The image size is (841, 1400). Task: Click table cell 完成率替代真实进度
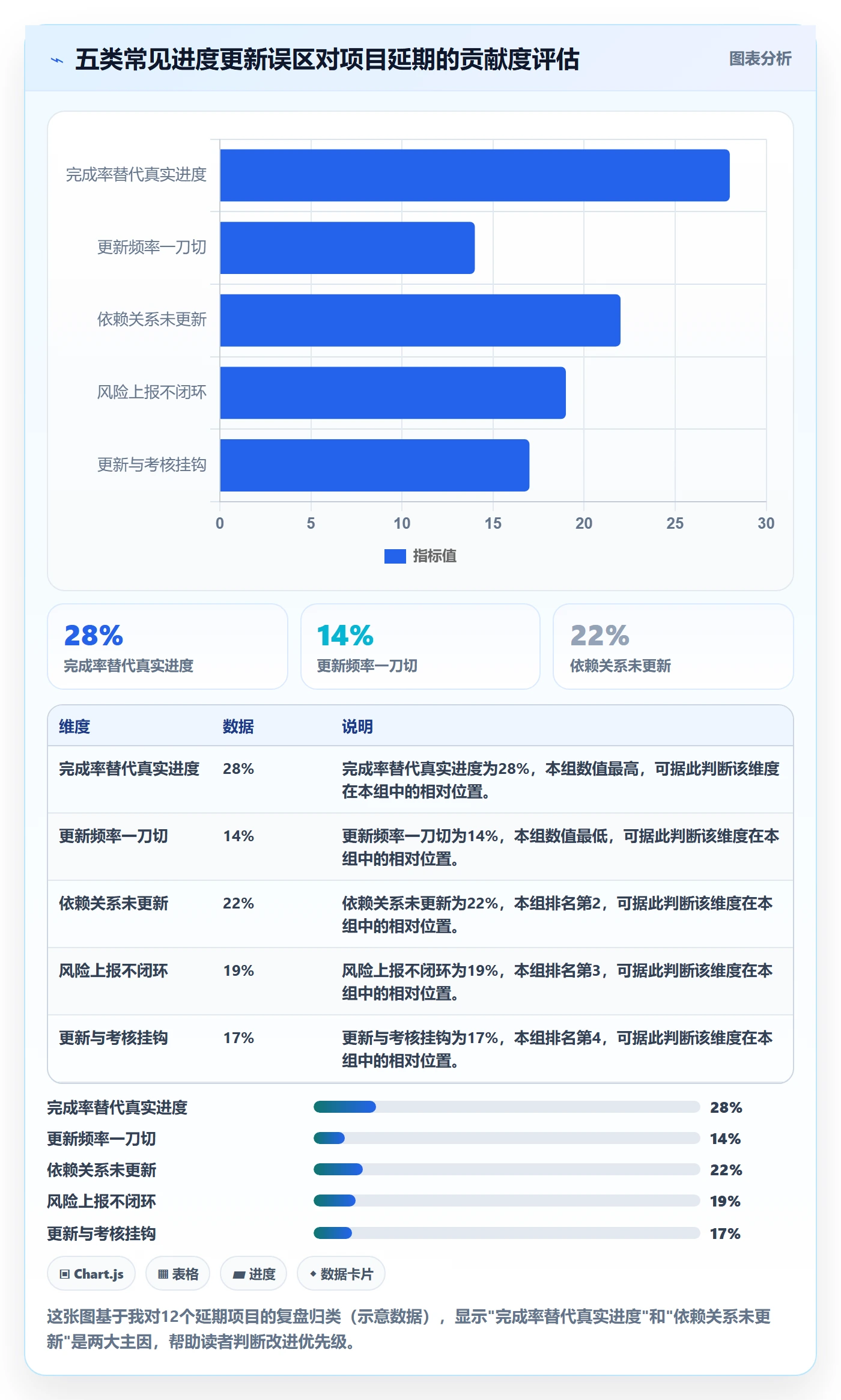tap(129, 768)
